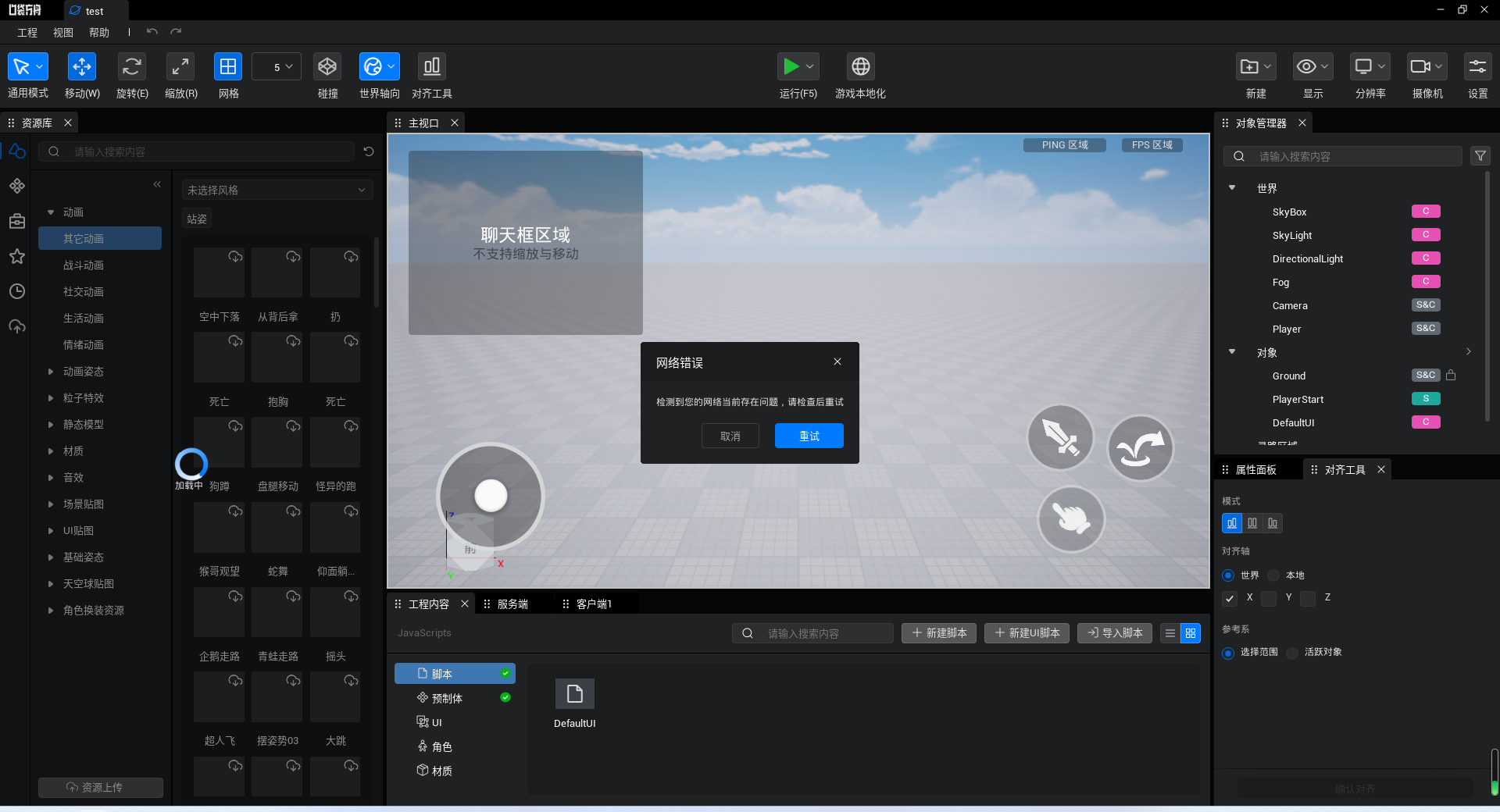The width and height of the screenshot is (1500, 812).
Task: Open the 视图 menu
Action: pyautogui.click(x=63, y=33)
